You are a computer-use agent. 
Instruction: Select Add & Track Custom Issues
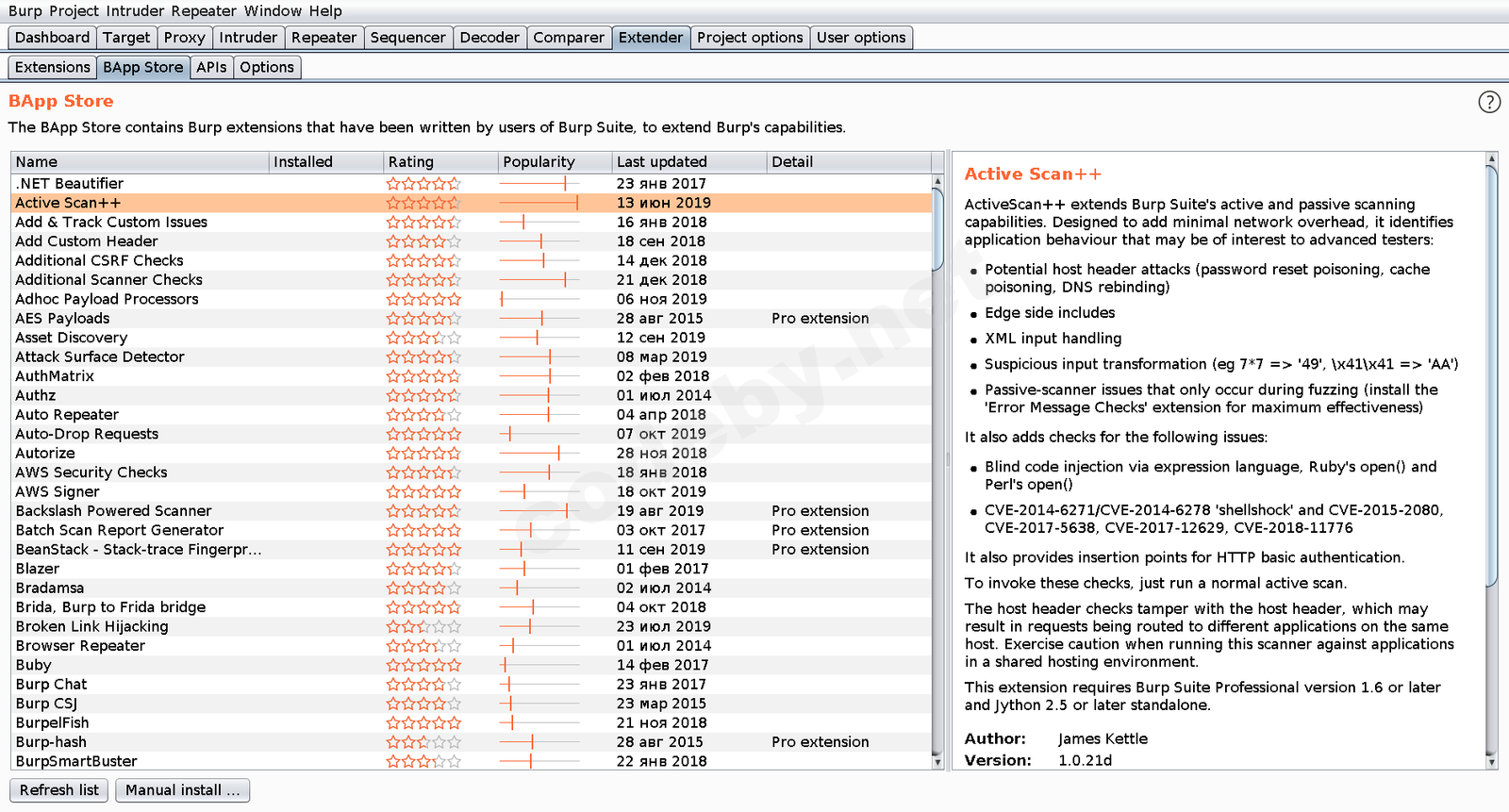coord(472,223)
